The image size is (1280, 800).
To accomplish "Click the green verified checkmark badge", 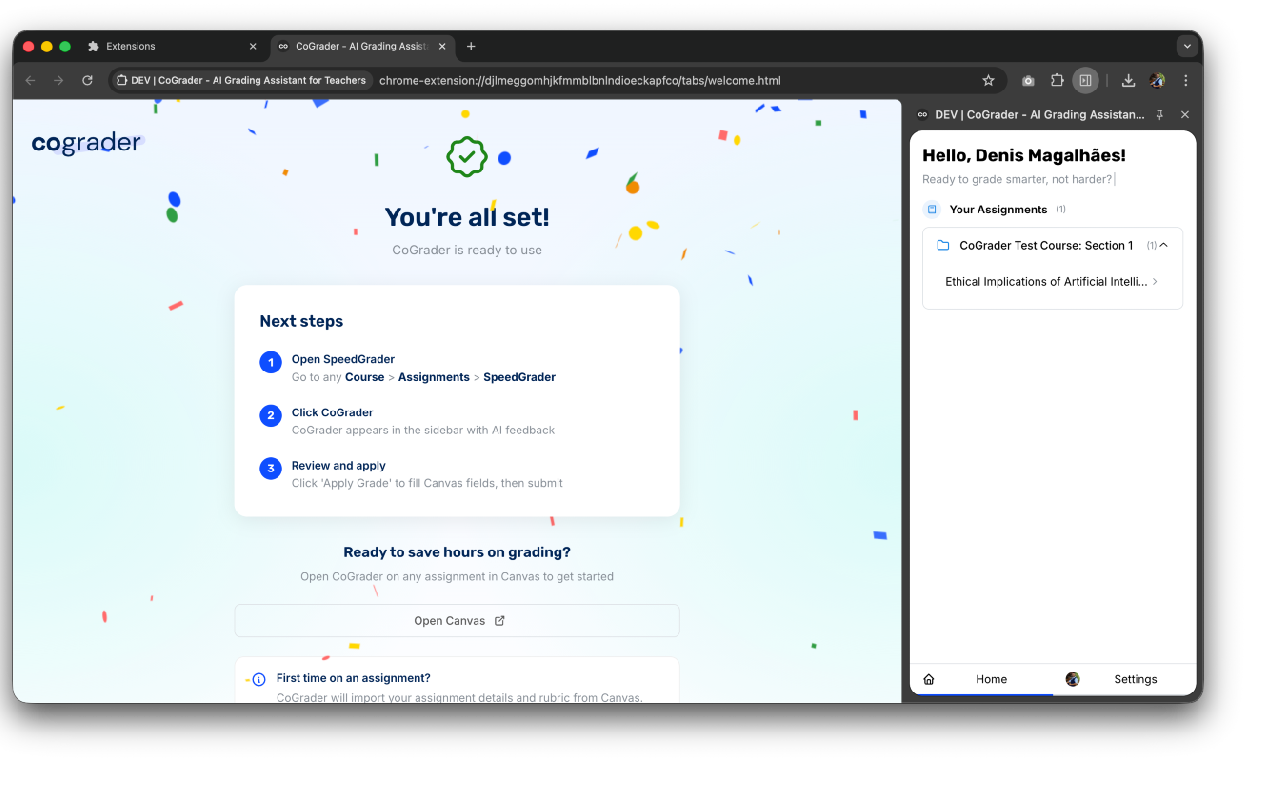I will (x=467, y=157).
